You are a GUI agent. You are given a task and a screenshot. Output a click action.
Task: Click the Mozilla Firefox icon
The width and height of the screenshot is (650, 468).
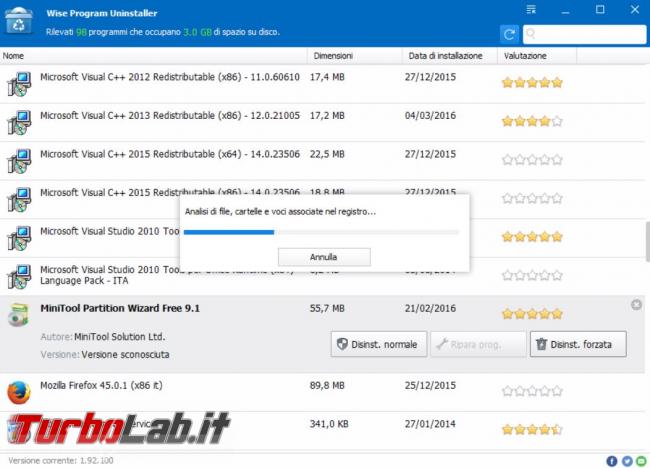pyautogui.click(x=19, y=393)
